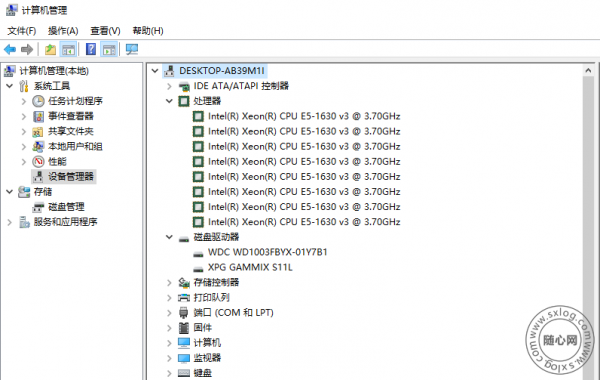Select 设备管理器 in the left tree
The width and height of the screenshot is (600, 380).
pyautogui.click(x=64, y=176)
